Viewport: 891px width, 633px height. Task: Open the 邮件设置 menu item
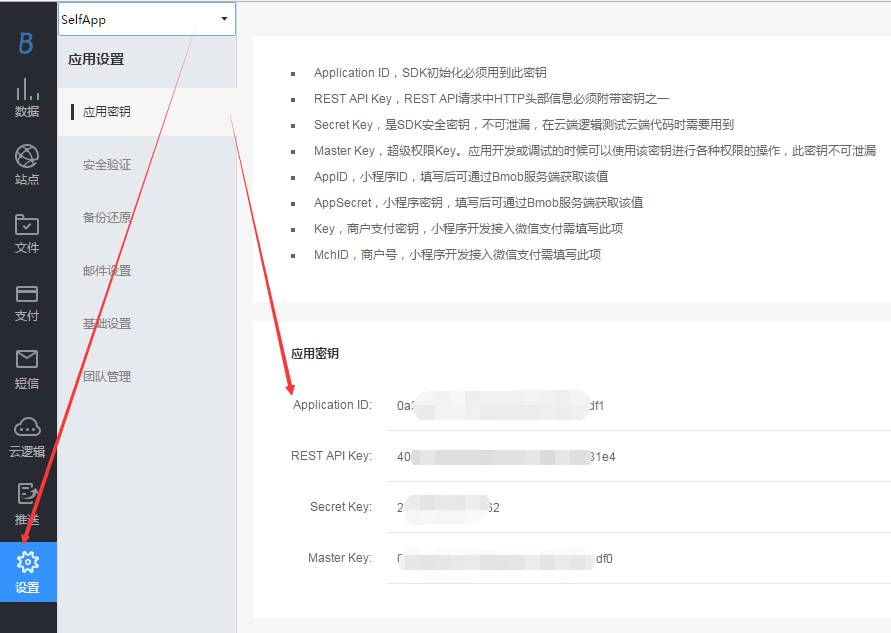tap(107, 270)
